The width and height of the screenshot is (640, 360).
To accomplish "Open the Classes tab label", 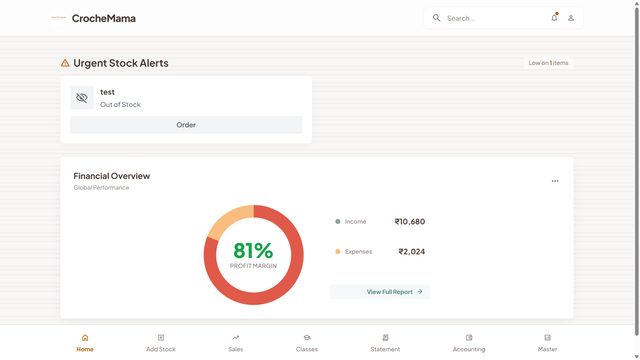I will pyautogui.click(x=307, y=349).
